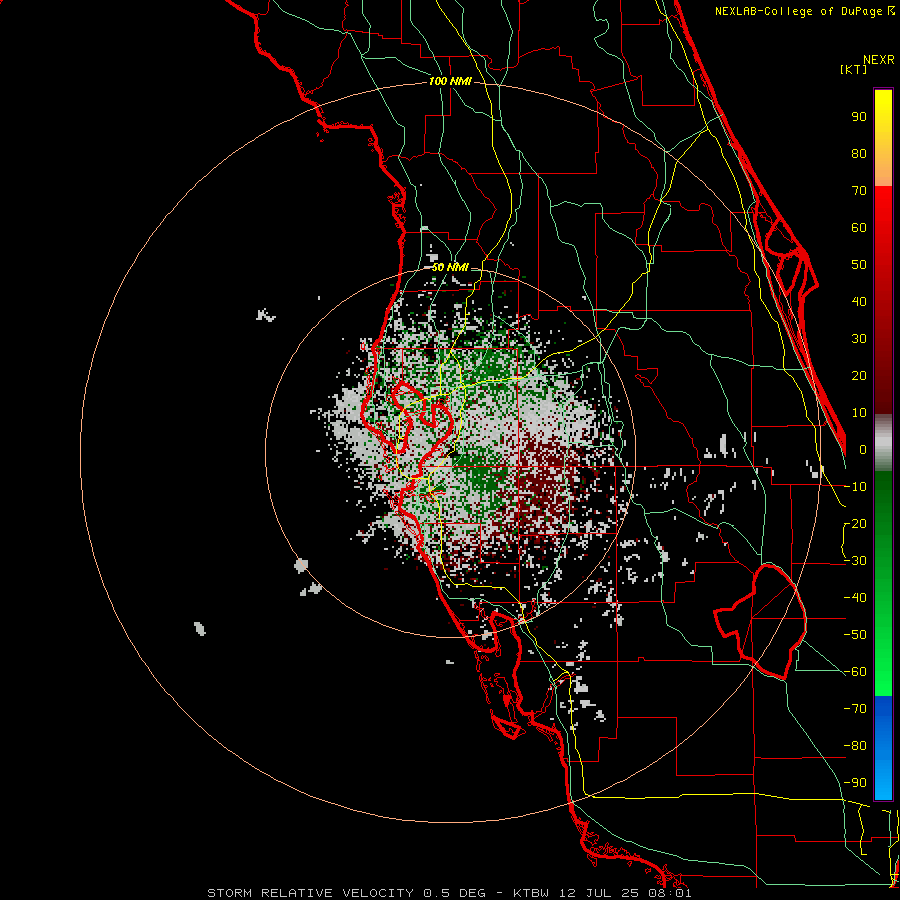This screenshot has height=900, width=900.
Task: Click the -90 scale value
Action: 855,783
